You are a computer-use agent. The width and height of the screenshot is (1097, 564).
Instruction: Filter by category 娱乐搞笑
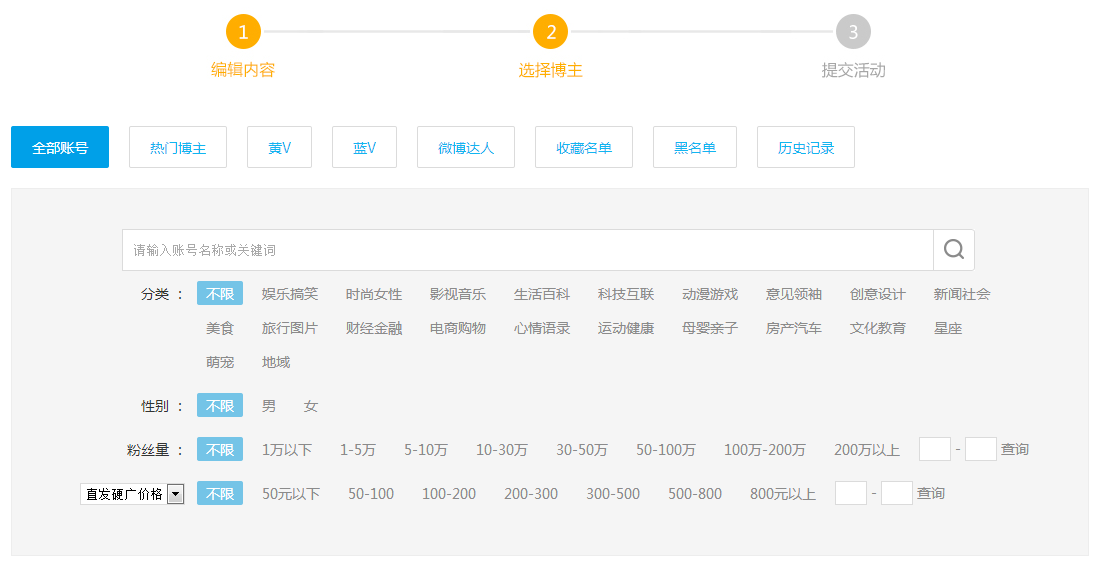click(x=290, y=294)
